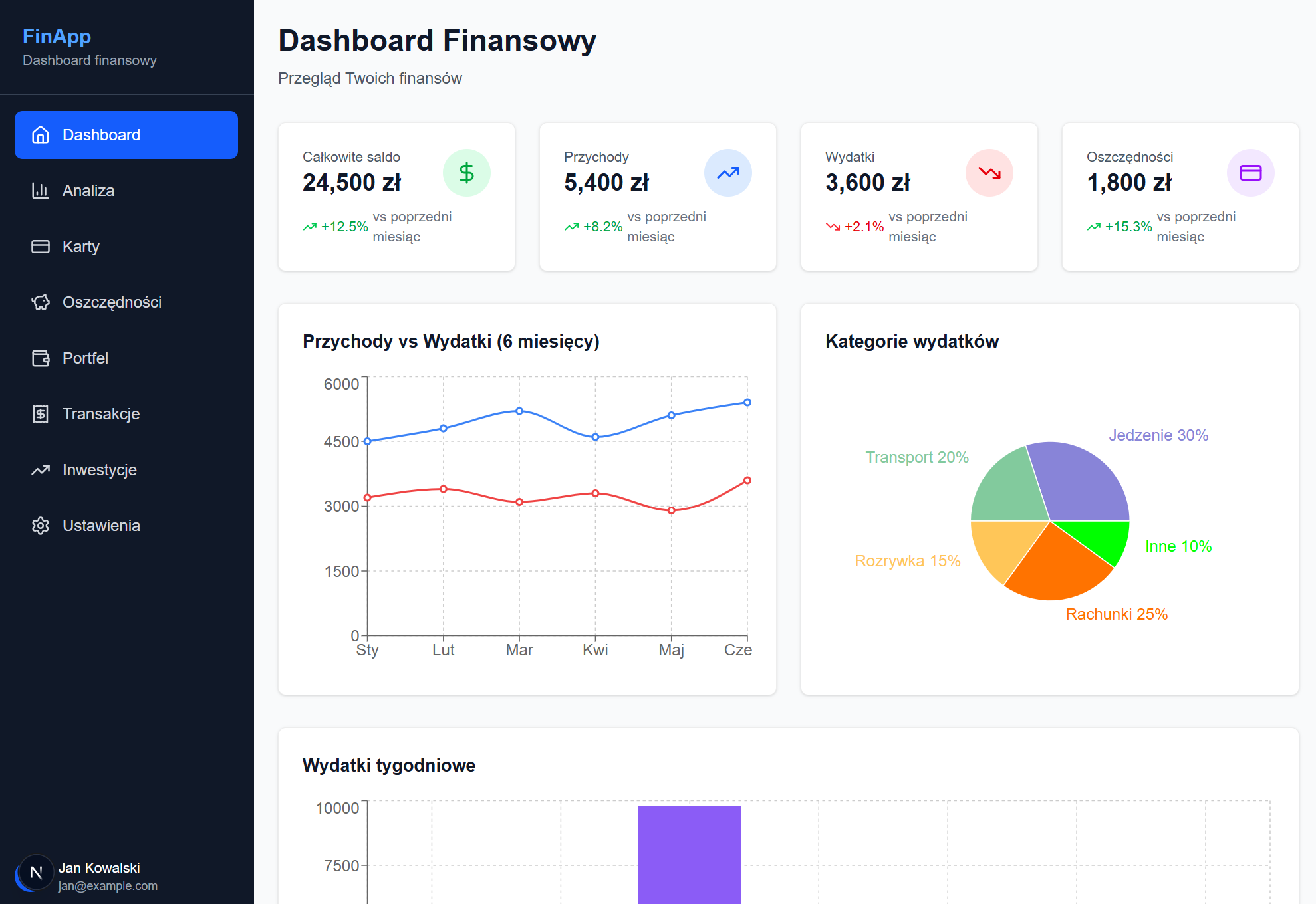Click the Ustawienia gear icon
Viewport: 1316px width, 904px height.
click(41, 525)
